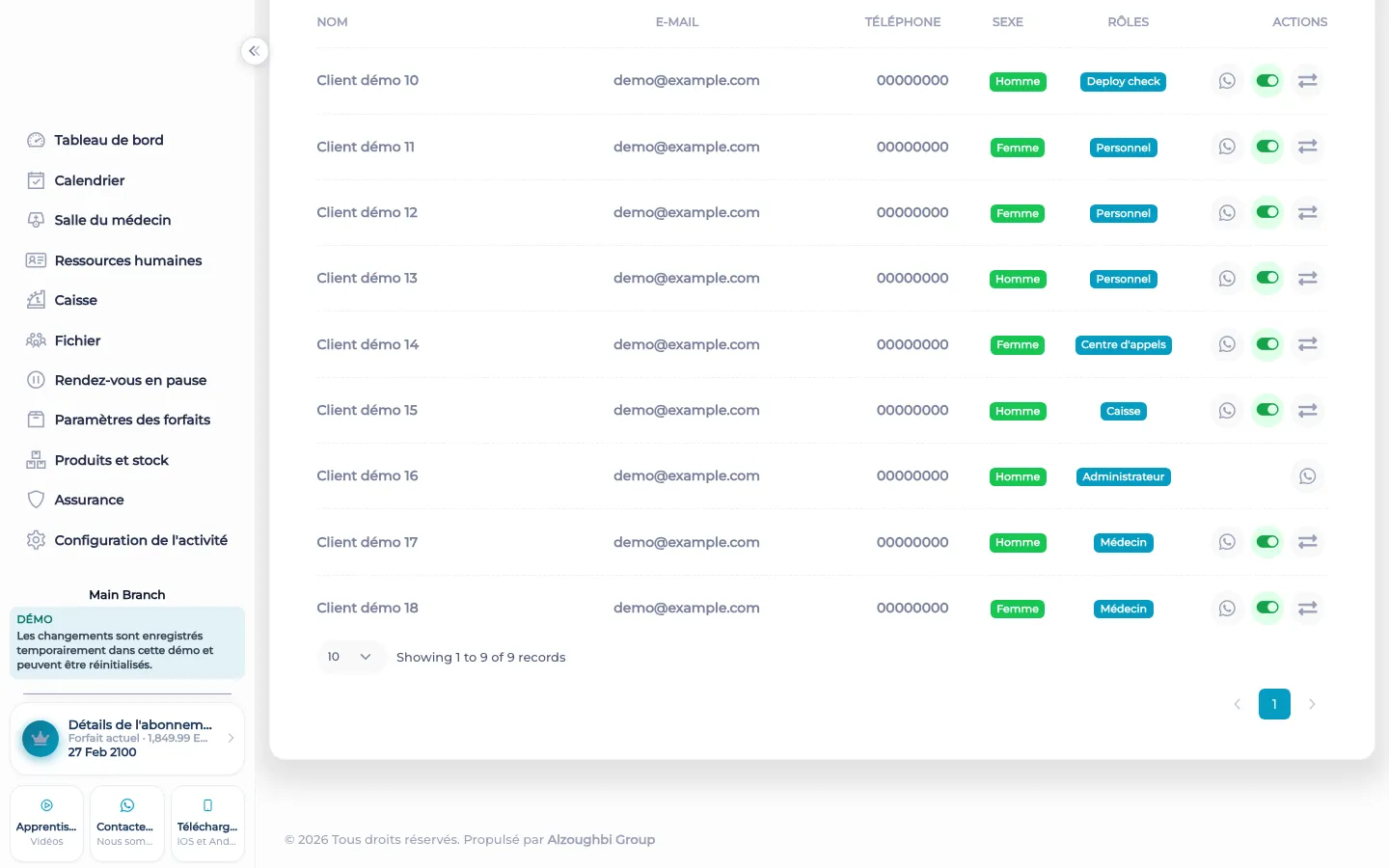Disable active toggle for Client démo 13
1389x868 pixels.
1267,278
